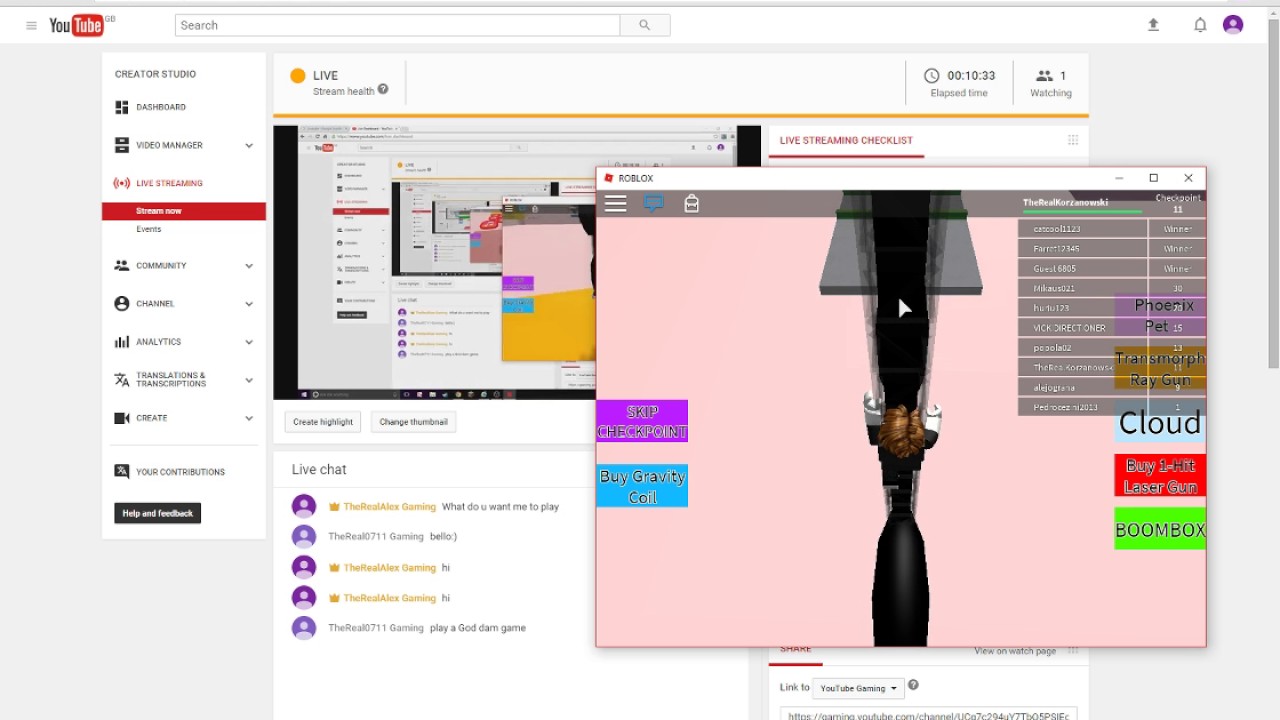Click the search magnifier button
1280x720 pixels.
645,25
